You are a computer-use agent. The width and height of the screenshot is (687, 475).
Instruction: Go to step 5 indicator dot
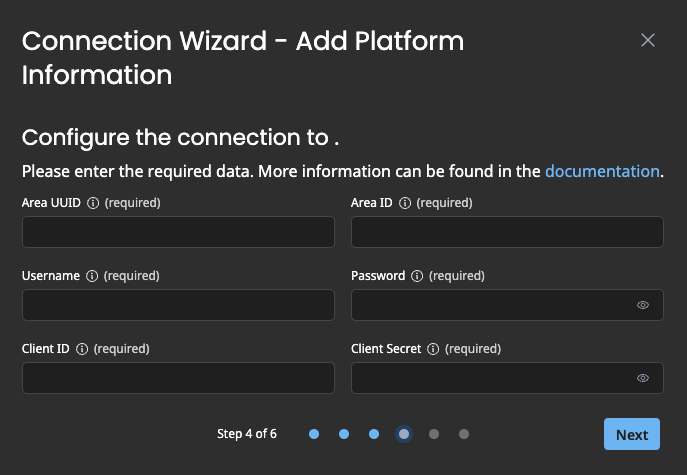pyautogui.click(x=434, y=434)
